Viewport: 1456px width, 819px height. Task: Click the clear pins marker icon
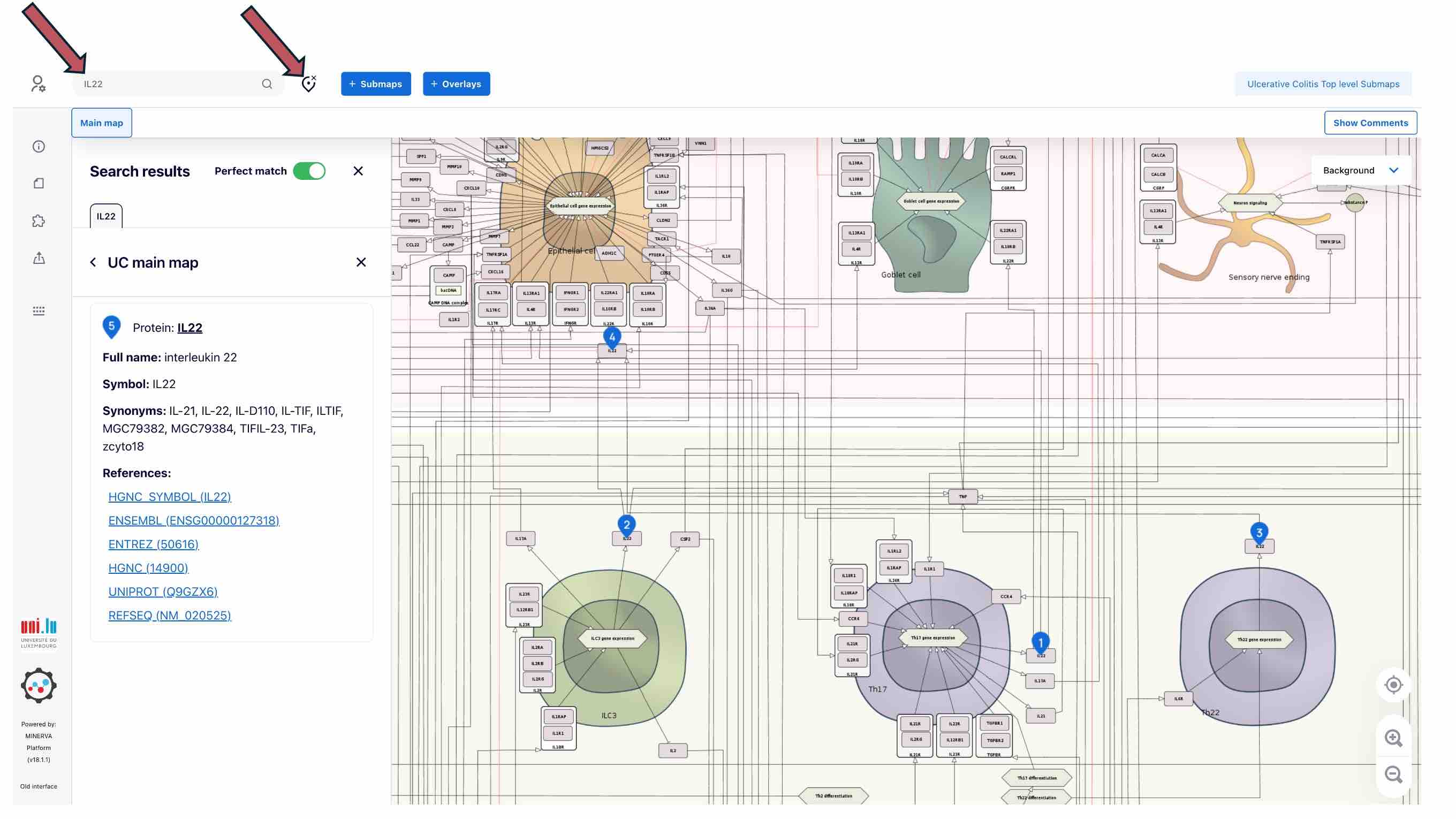click(309, 84)
